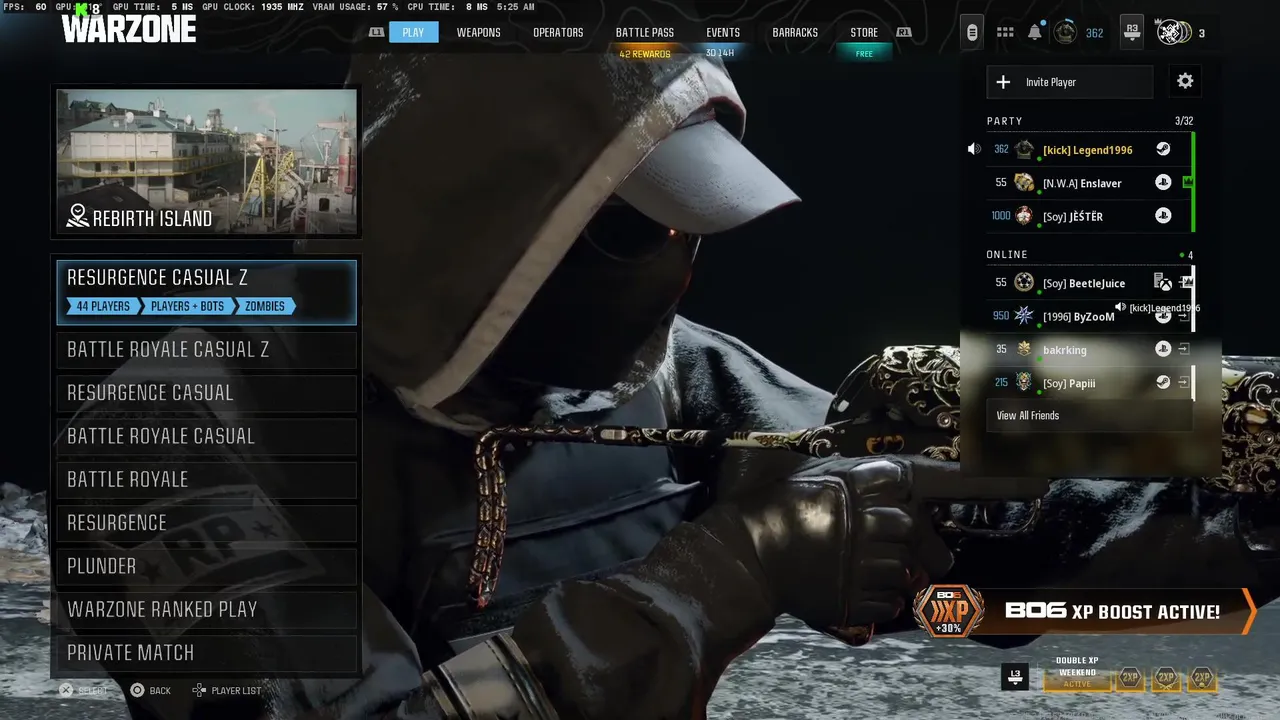Screen dimensions: 1280x720
Task: Open the Battle Pass tab
Action: point(645,33)
